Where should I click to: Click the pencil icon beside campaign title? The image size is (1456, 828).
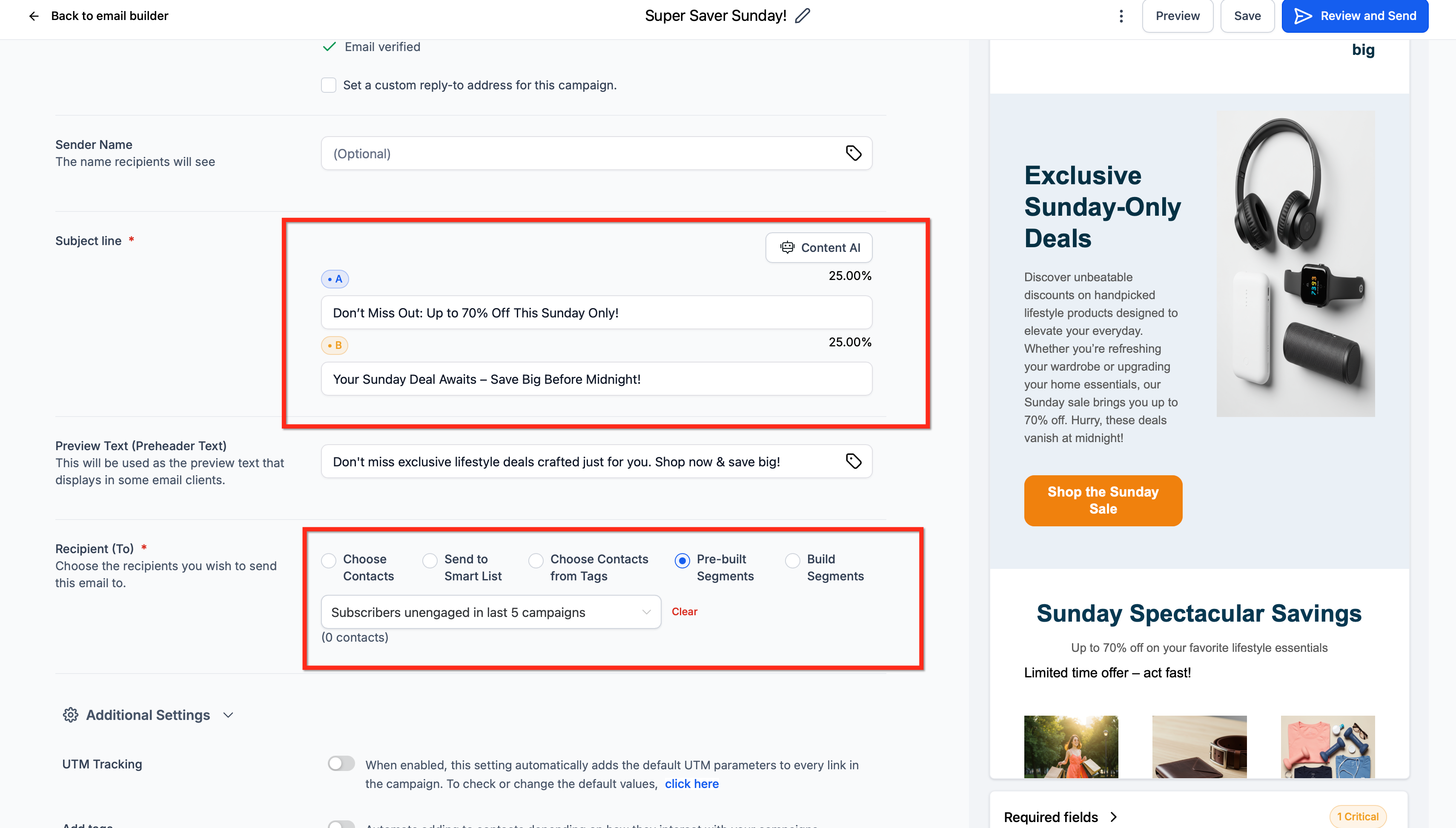[x=802, y=16]
